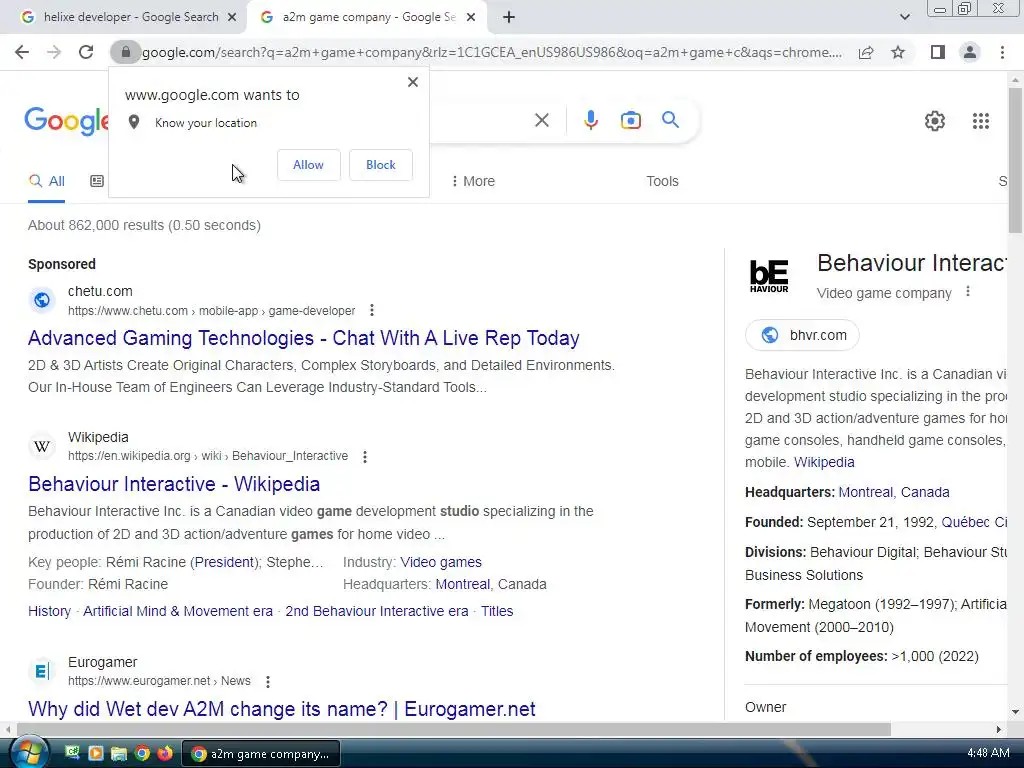Allow google.com to know location
This screenshot has width=1024, height=768.
click(x=308, y=165)
